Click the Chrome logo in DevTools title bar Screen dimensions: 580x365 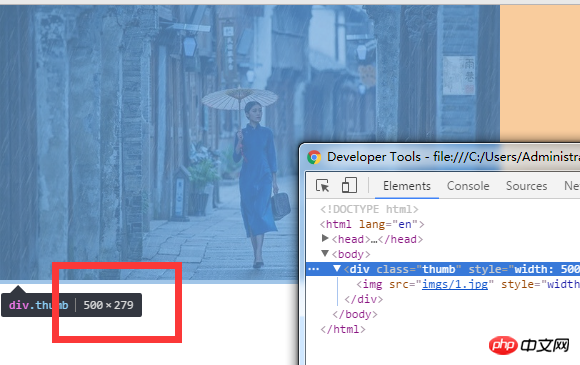[314, 157]
